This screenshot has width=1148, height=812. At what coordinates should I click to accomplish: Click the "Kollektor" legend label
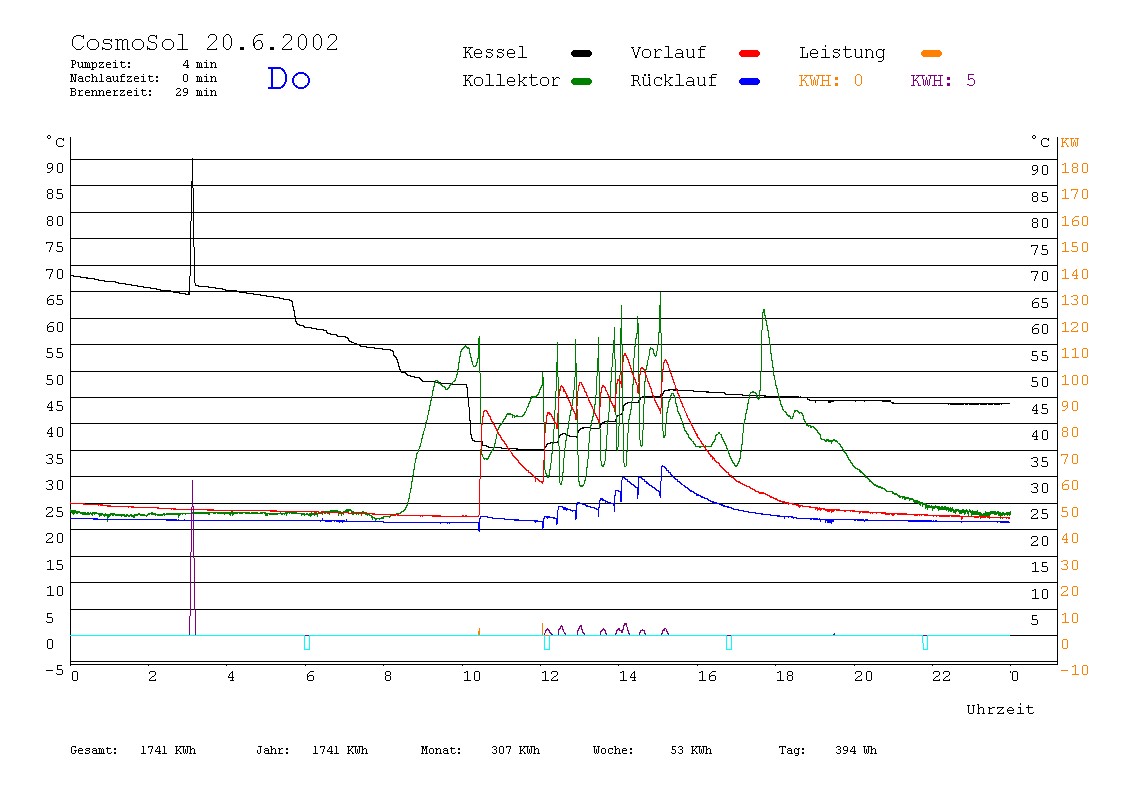click(510, 81)
